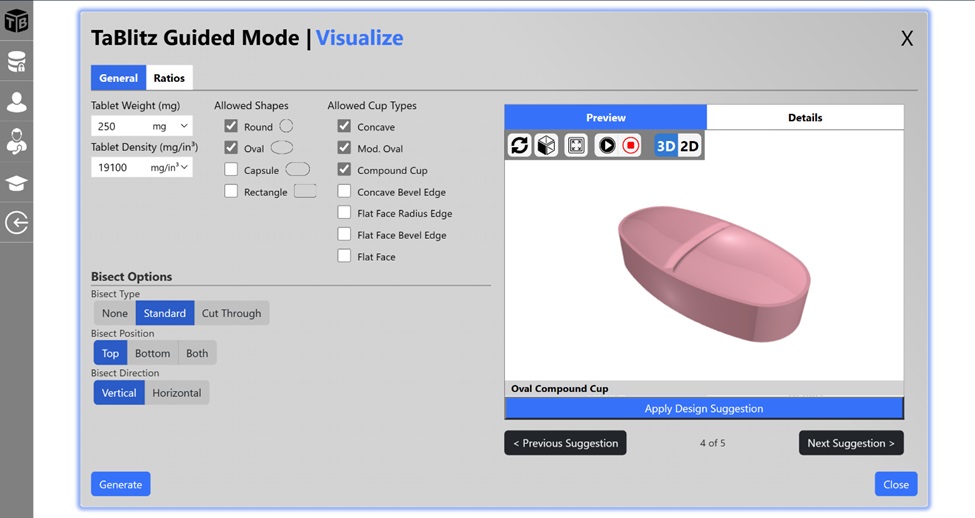
Task: Click the Tablet Weight value field
Action: click(x=119, y=127)
